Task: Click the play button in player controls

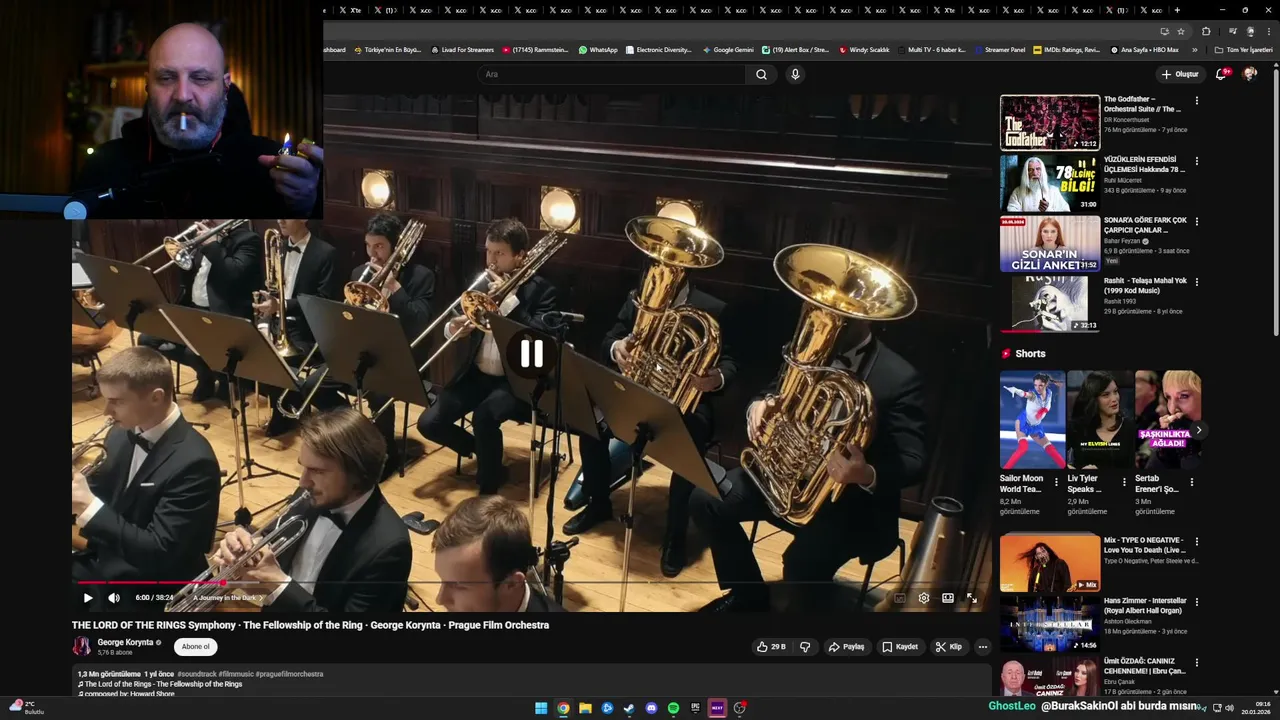Action: 88,598
